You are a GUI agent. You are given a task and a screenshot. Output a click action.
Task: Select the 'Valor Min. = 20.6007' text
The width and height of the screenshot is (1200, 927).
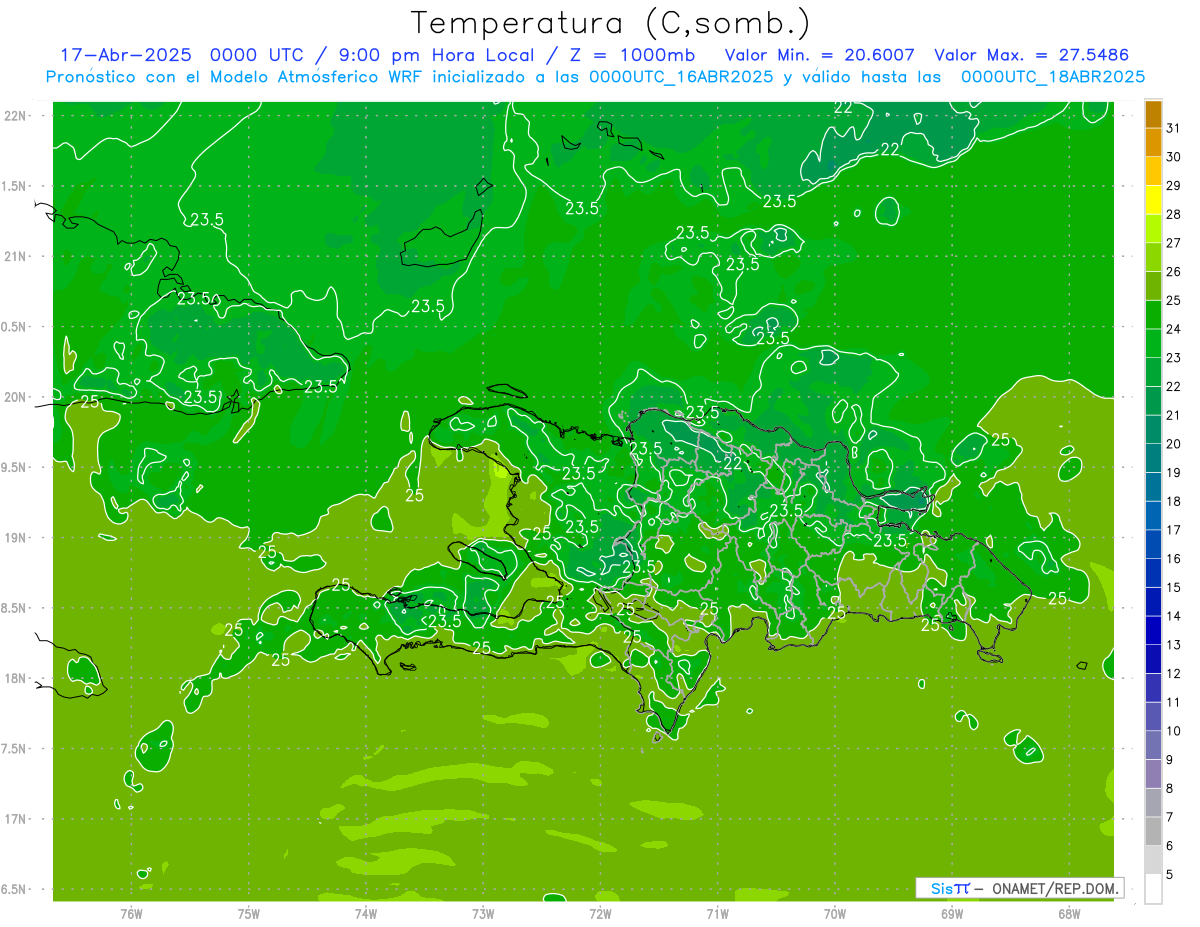pyautogui.click(x=819, y=55)
